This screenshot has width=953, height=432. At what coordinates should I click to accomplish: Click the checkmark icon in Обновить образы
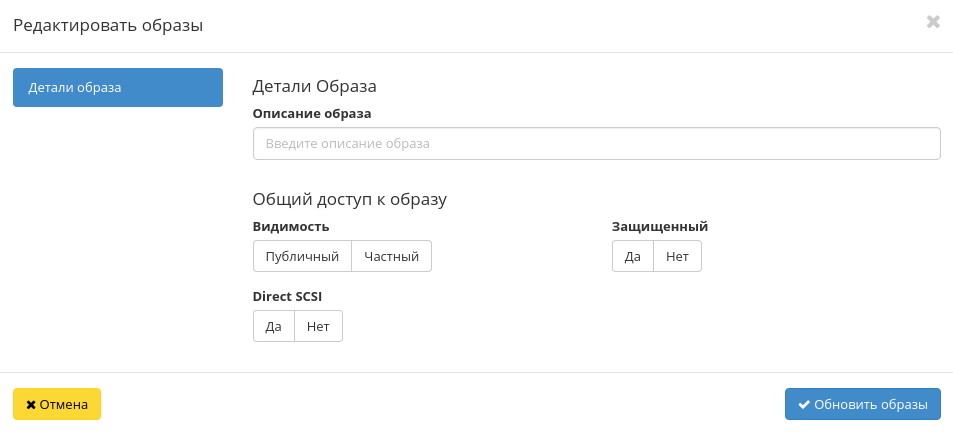point(803,405)
